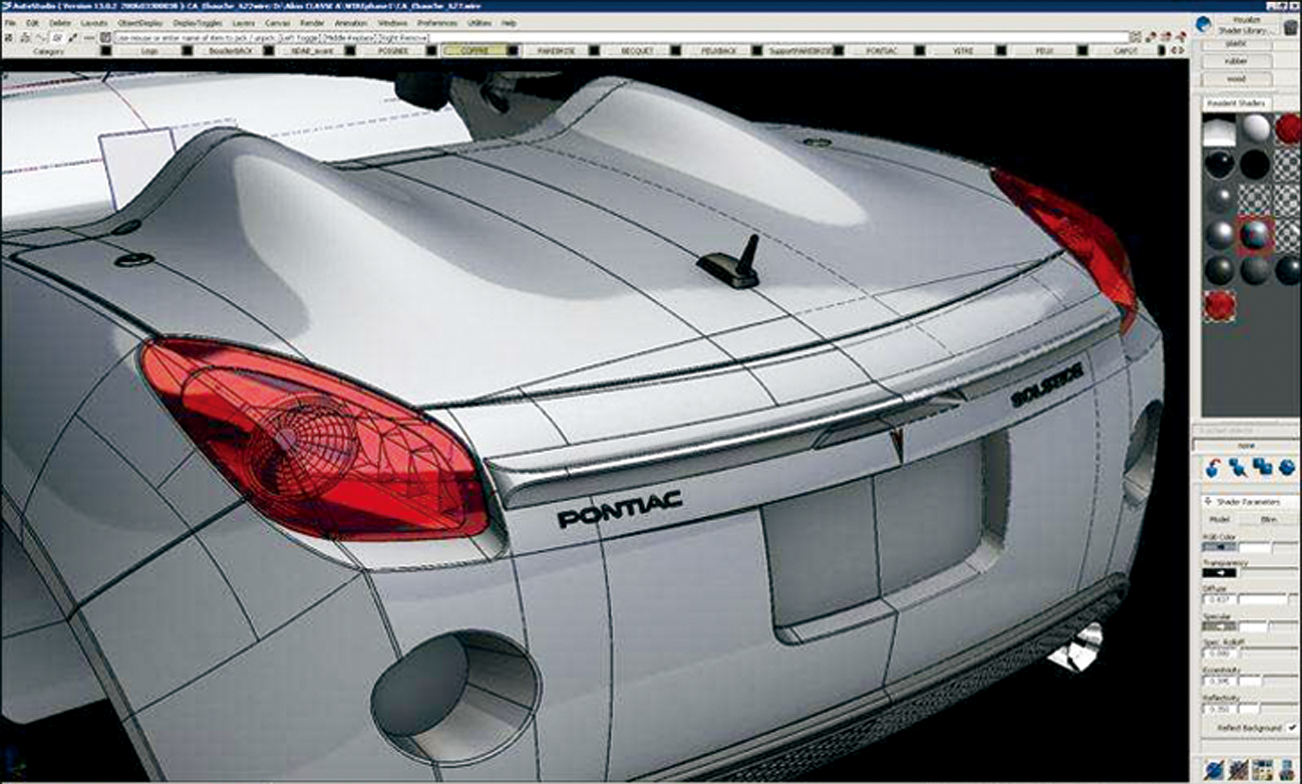Adjust the Spec. Rolloff slider
This screenshot has width=1302, height=784.
point(1270,651)
